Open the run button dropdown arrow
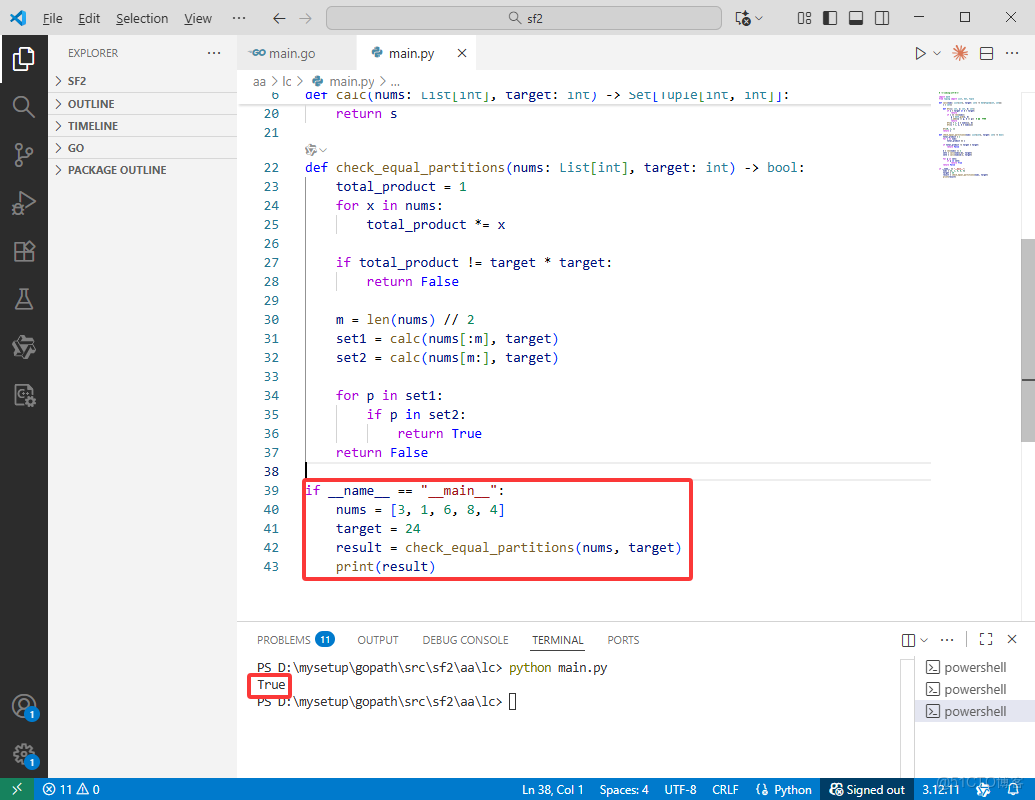The height and width of the screenshot is (800, 1035). [937, 53]
